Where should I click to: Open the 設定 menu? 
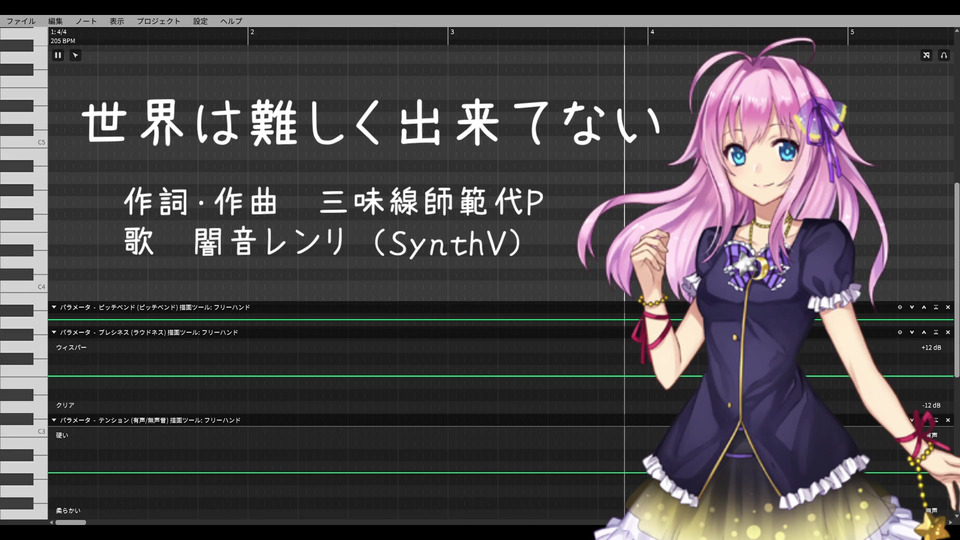tap(200, 21)
